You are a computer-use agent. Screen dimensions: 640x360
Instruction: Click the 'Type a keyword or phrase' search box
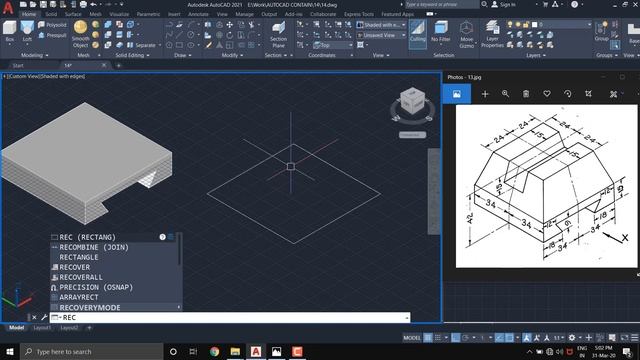point(441,4)
